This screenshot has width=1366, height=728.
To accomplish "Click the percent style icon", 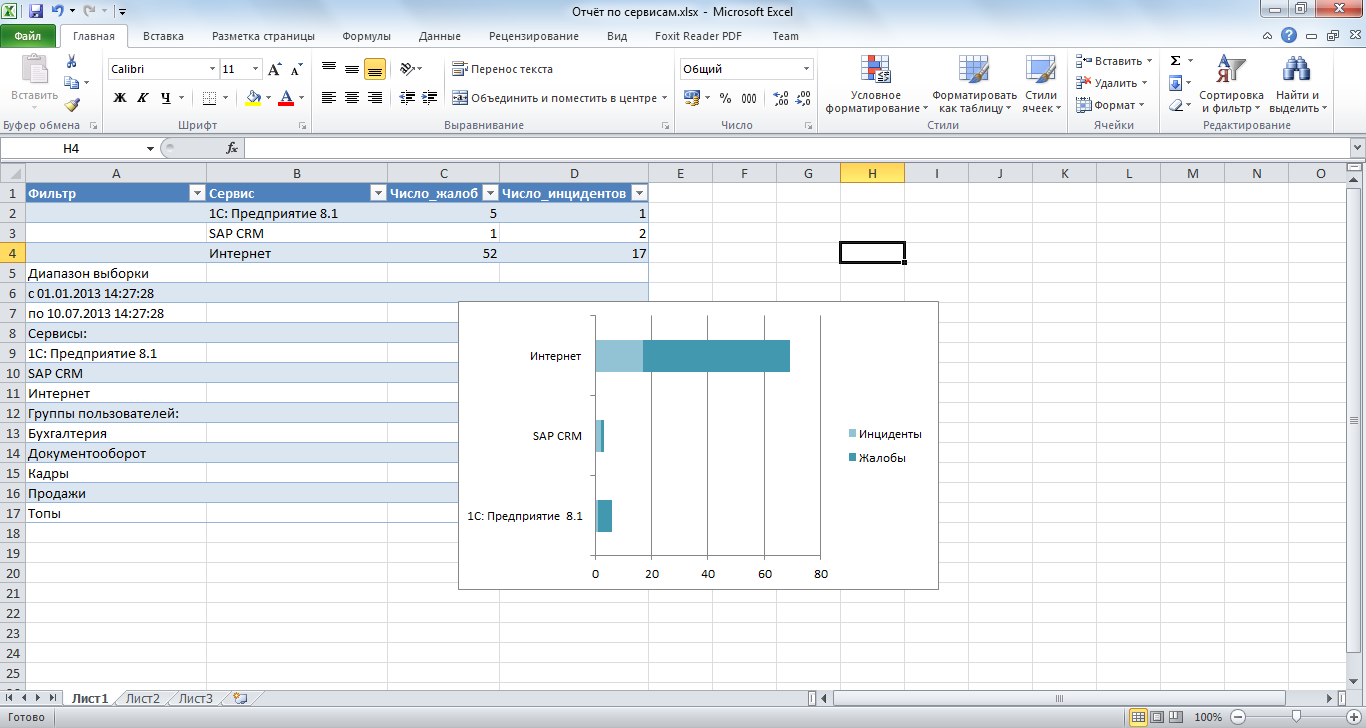I will [725, 98].
